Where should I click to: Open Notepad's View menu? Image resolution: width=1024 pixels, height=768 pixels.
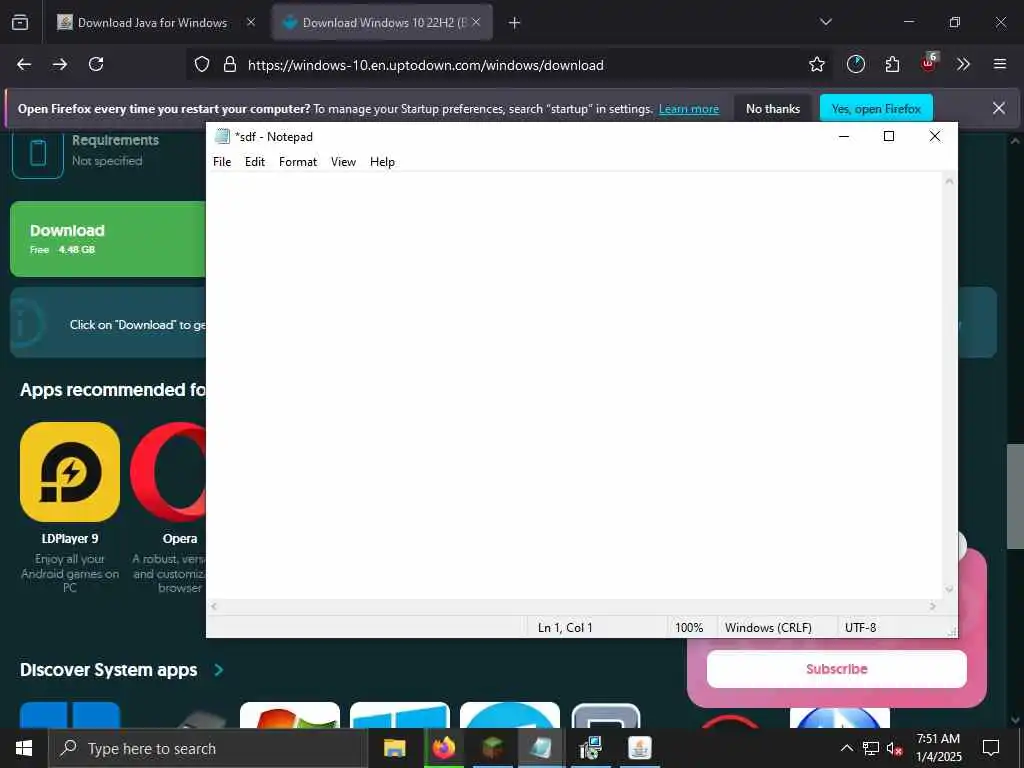tap(343, 162)
